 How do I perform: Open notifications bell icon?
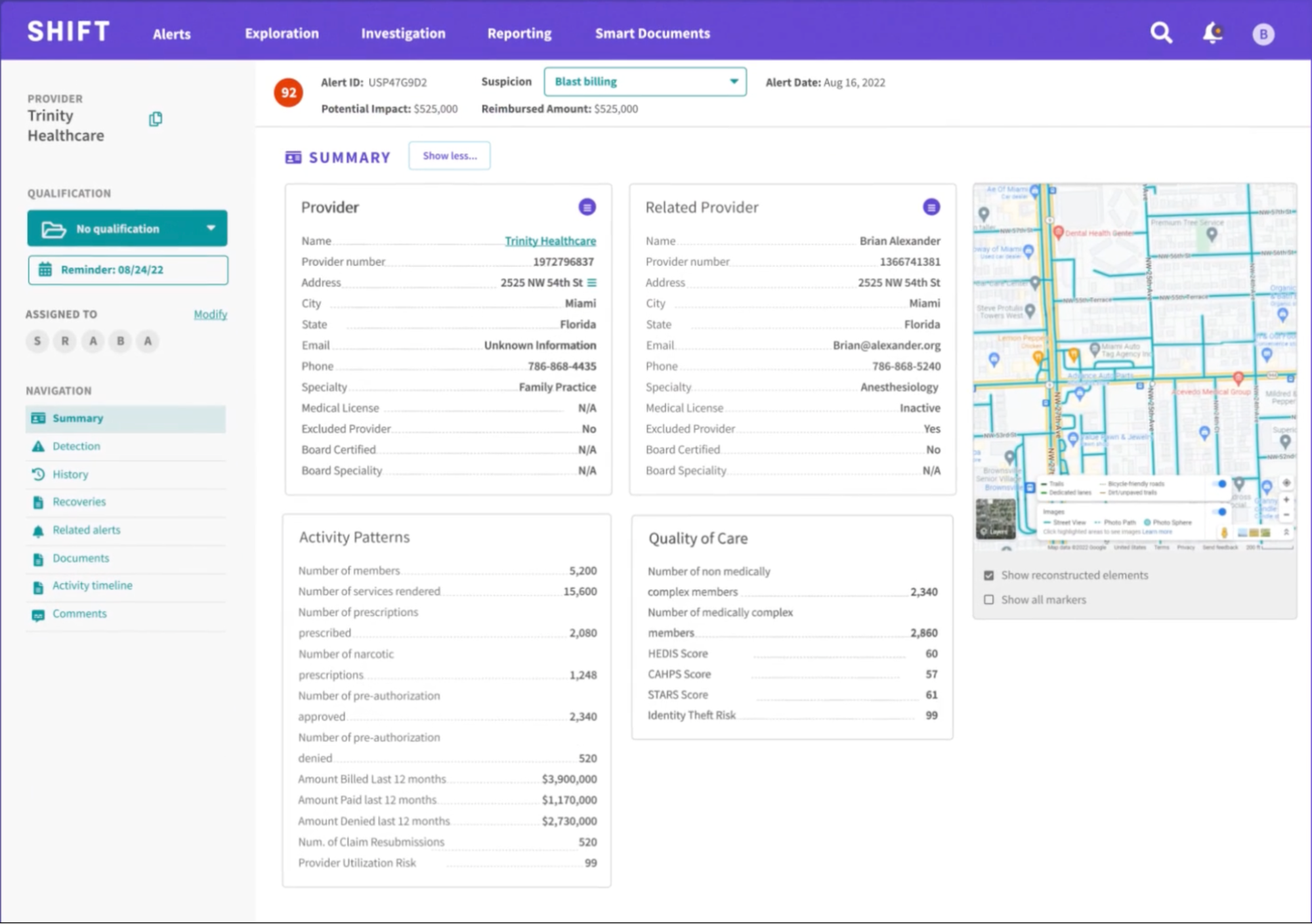tap(1212, 32)
